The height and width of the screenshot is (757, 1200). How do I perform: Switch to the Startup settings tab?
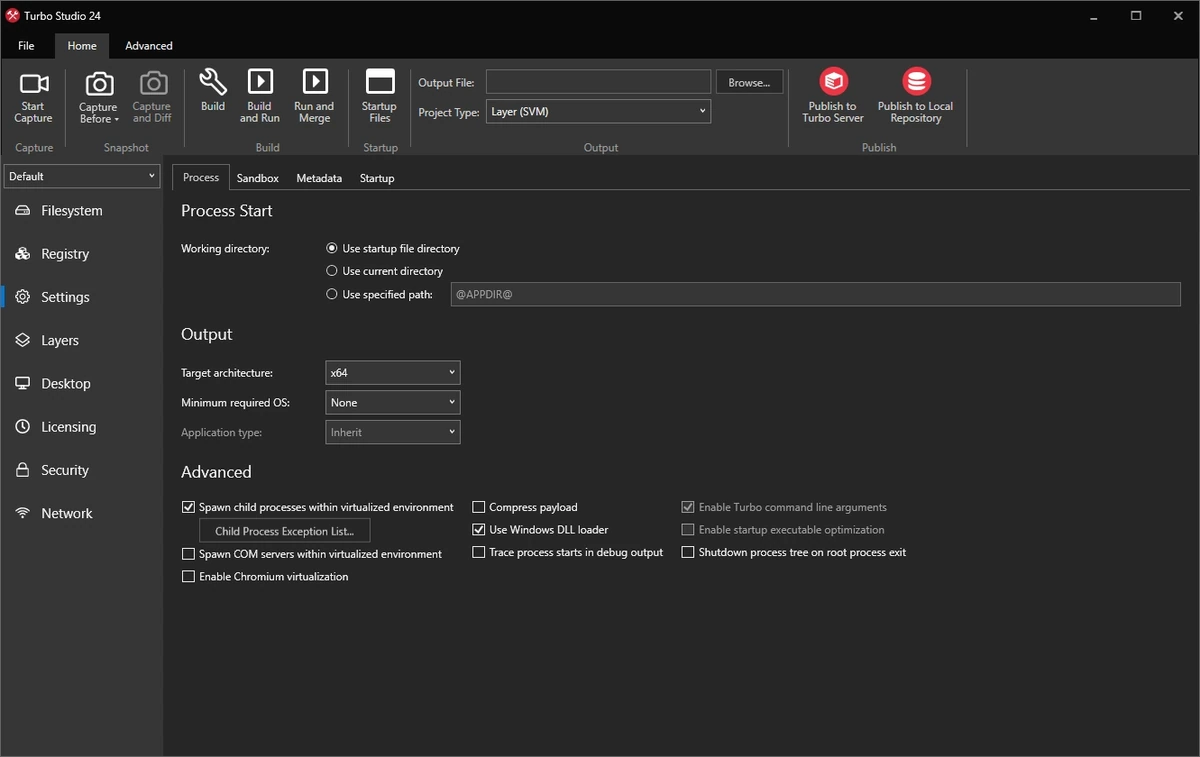point(377,178)
